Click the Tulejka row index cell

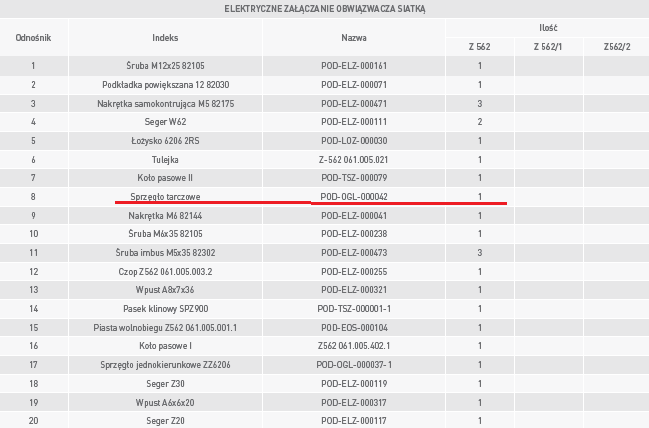click(165, 159)
